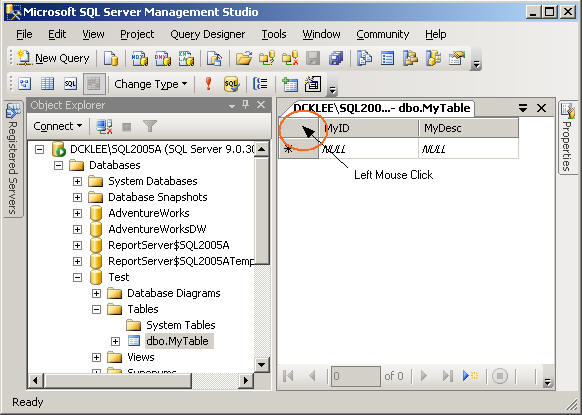Screen dimensions: 582x415
Task: Collapse the Tables folder node
Action: [x=96, y=309]
